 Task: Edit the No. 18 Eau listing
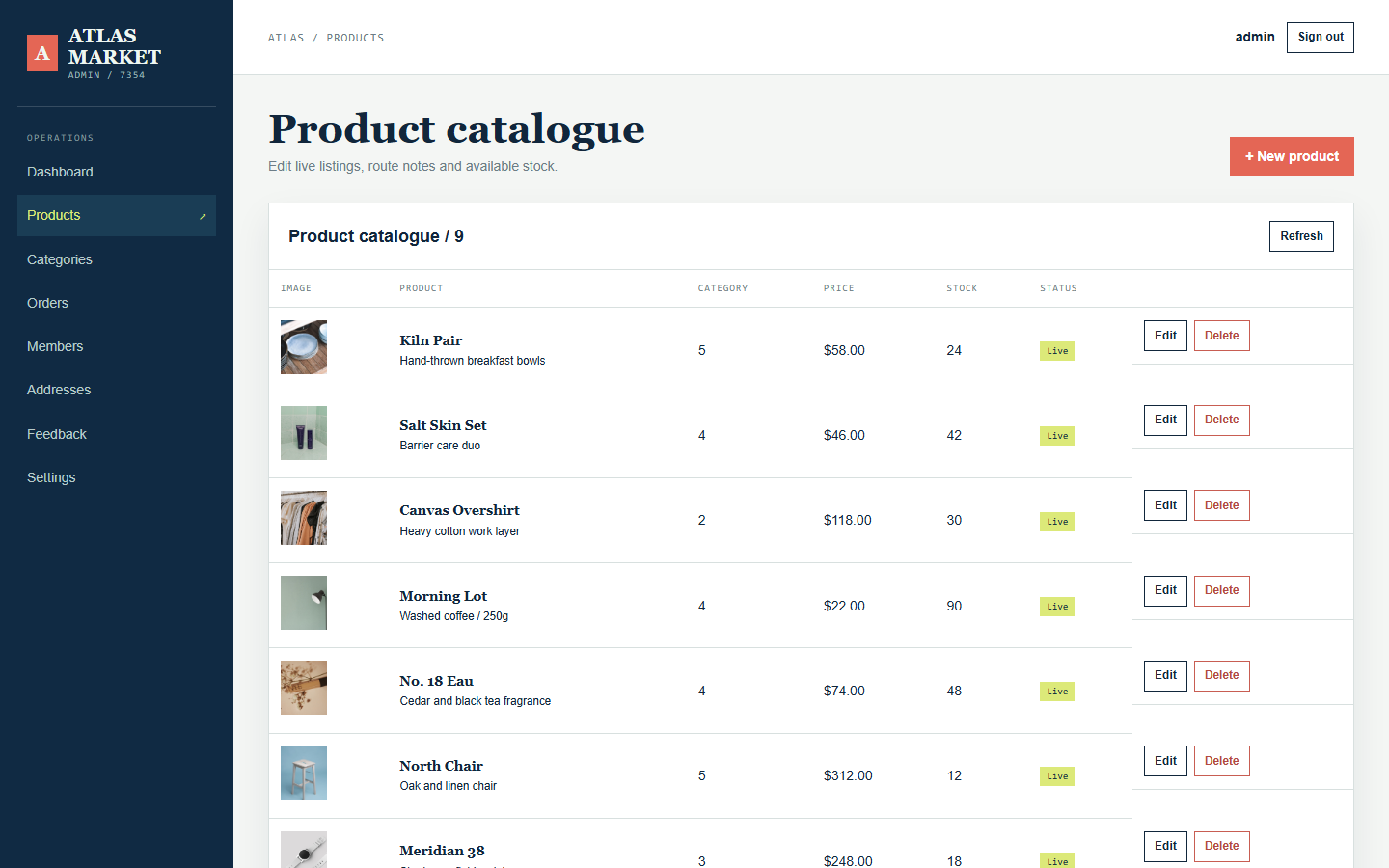(1165, 675)
